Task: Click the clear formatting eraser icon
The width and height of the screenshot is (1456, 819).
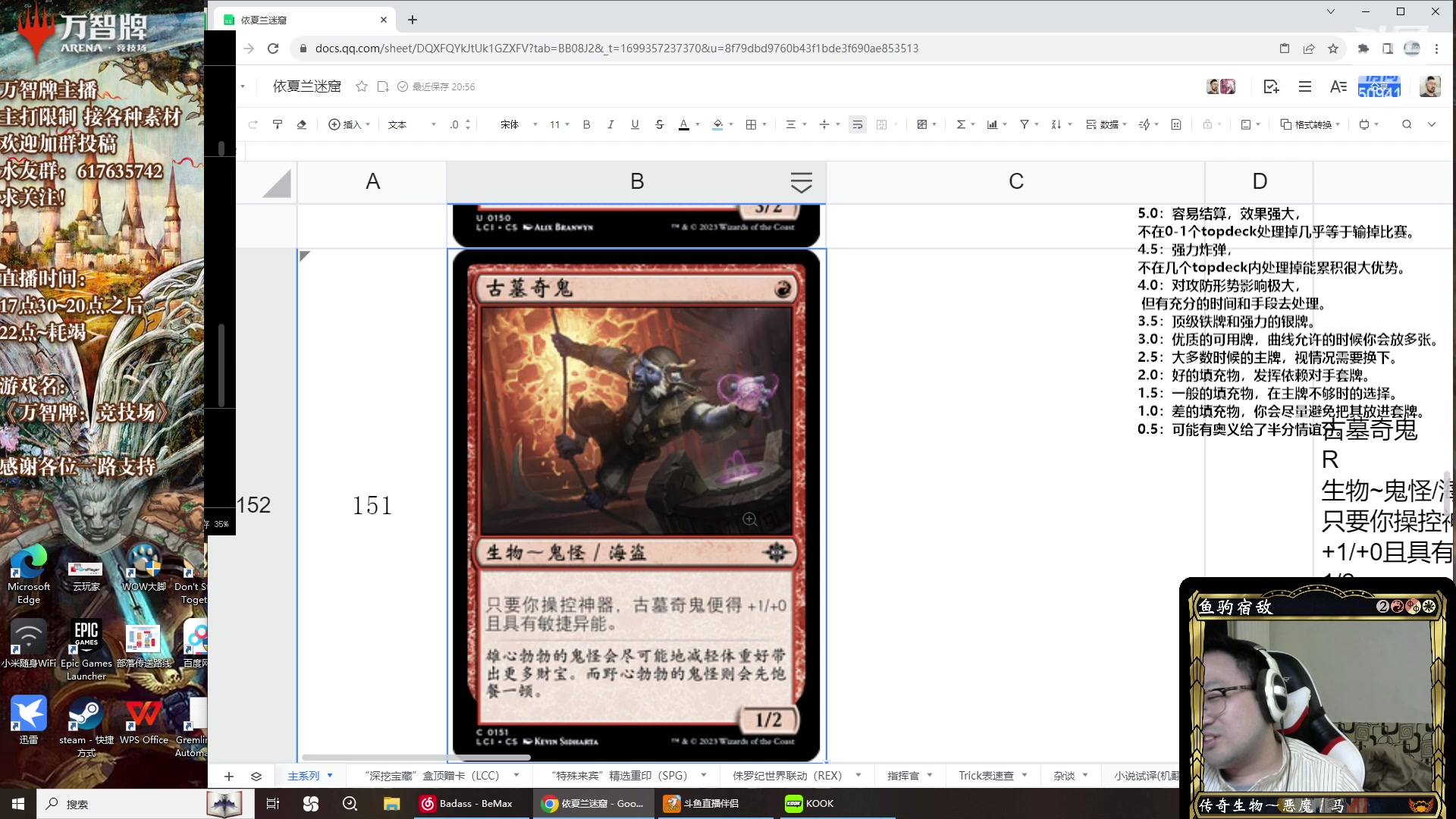Action: click(x=302, y=124)
